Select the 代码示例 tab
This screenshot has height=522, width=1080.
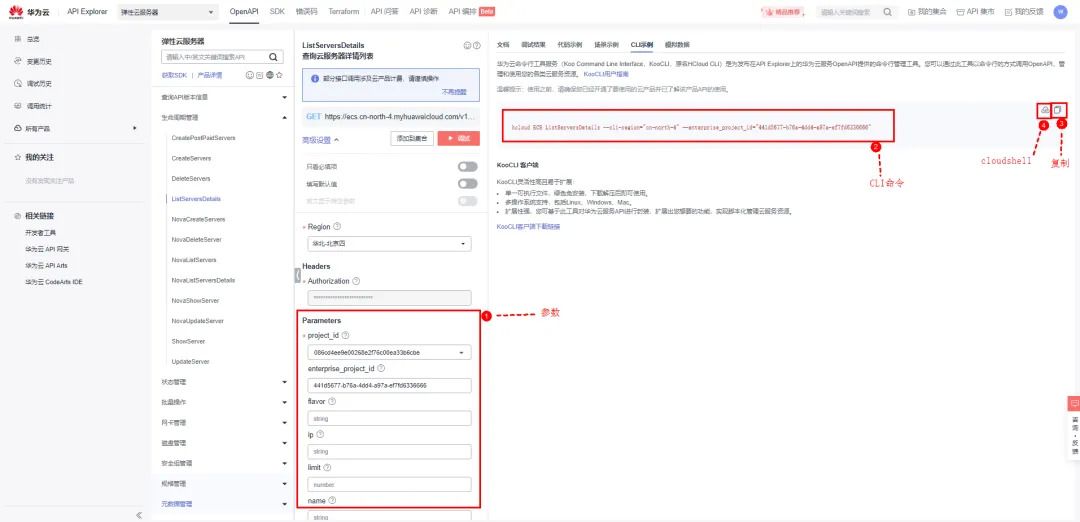coord(568,44)
